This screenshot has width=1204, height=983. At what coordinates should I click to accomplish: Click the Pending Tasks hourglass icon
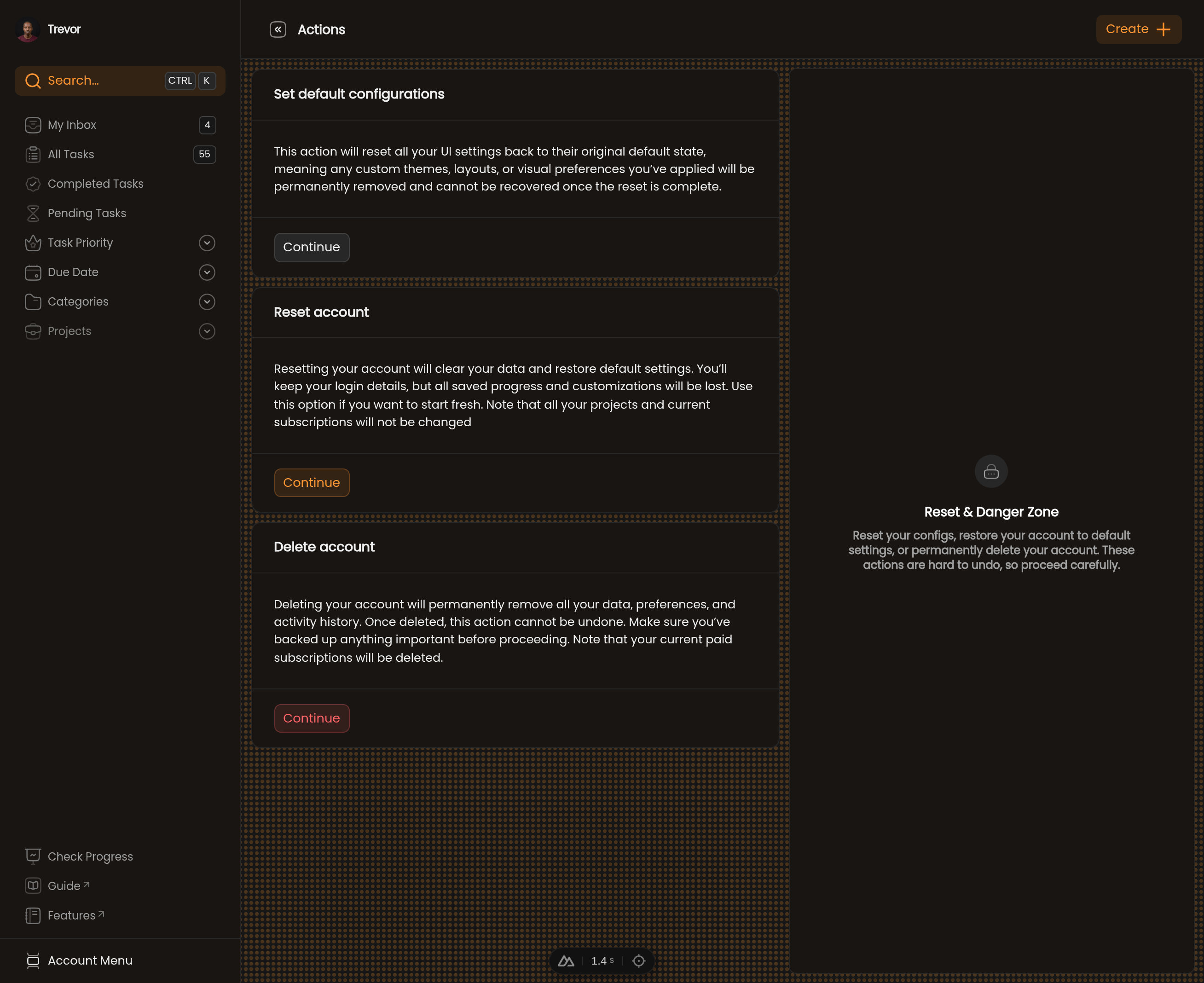pos(33,214)
